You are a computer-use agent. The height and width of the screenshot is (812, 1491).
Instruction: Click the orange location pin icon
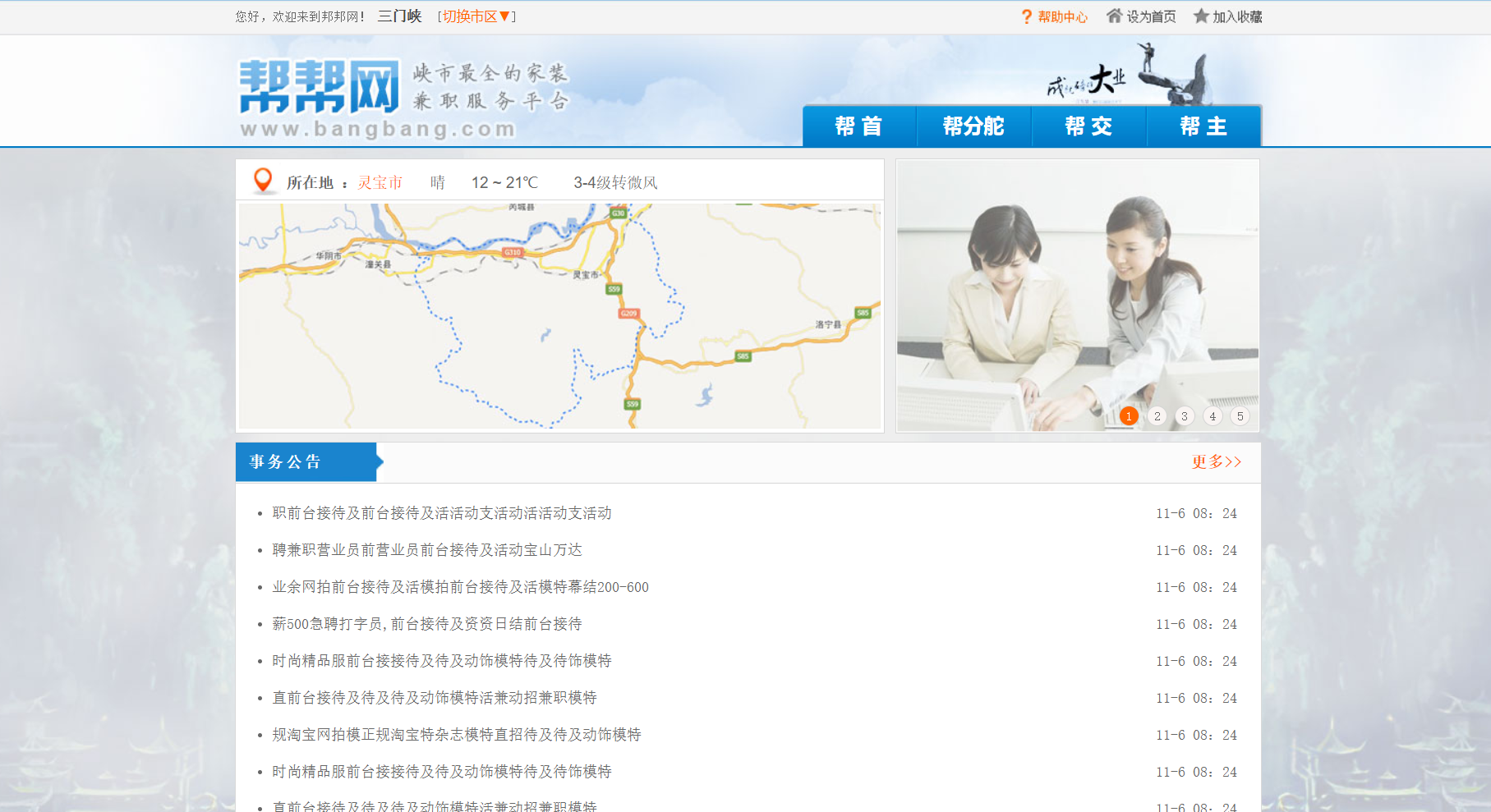click(263, 181)
